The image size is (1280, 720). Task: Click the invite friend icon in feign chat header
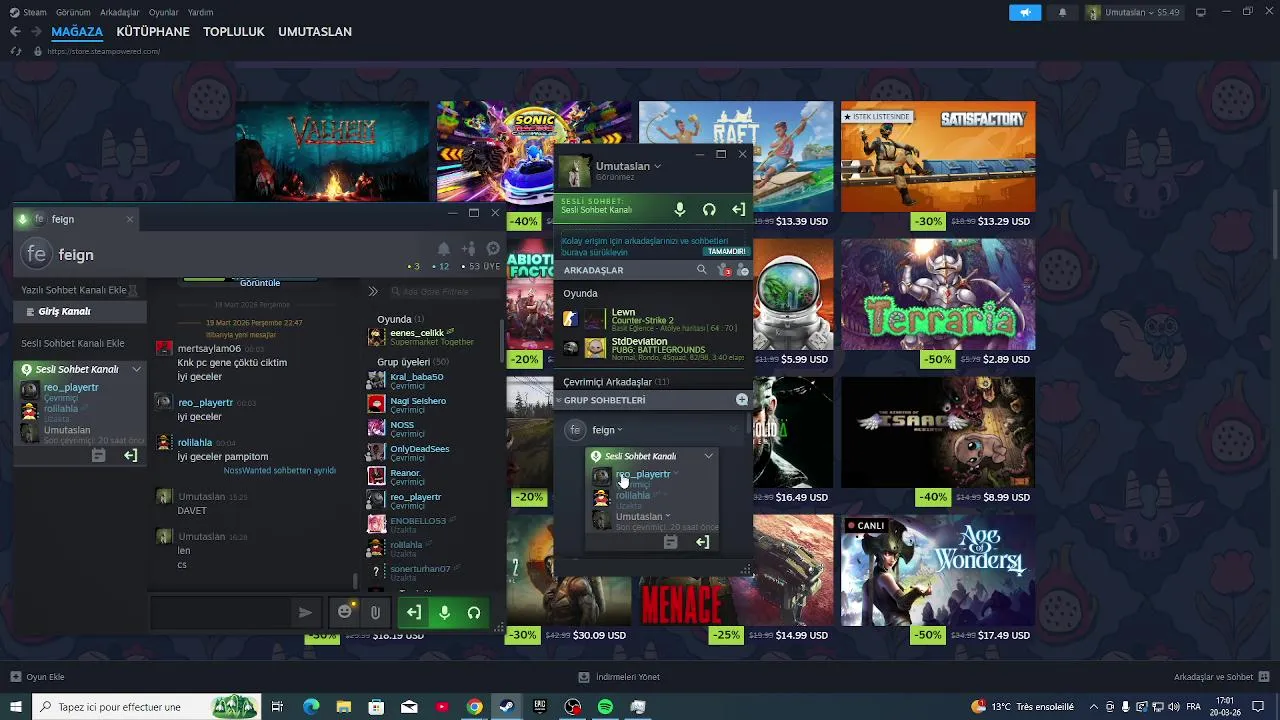468,249
